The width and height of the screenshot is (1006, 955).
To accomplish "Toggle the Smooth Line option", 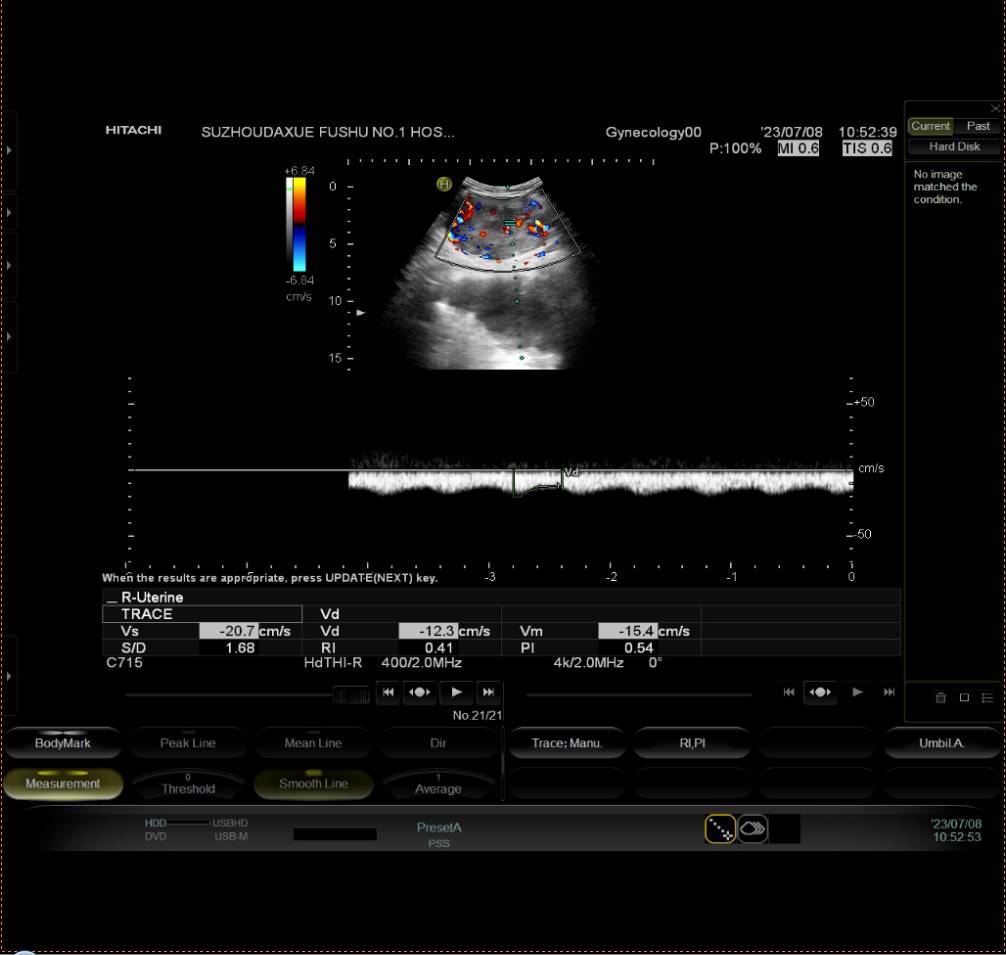I will (313, 784).
